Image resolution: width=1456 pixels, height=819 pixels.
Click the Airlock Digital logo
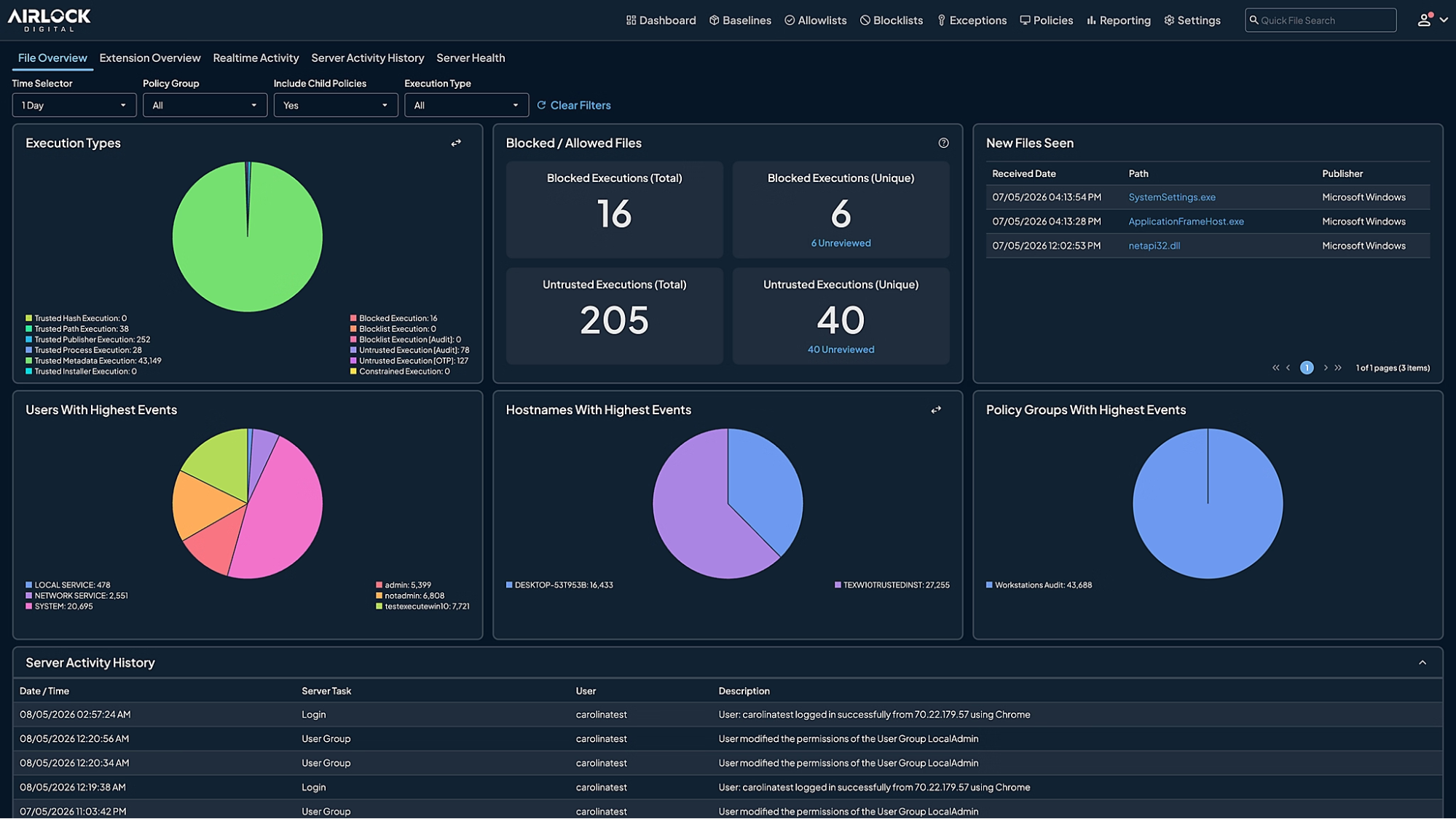pyautogui.click(x=49, y=20)
